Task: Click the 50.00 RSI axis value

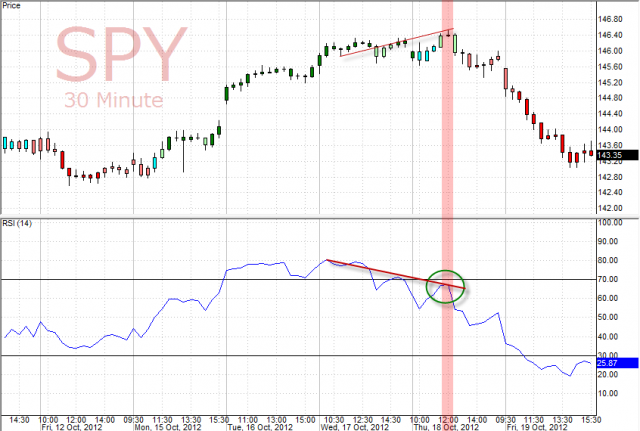Action: pyautogui.click(x=610, y=318)
